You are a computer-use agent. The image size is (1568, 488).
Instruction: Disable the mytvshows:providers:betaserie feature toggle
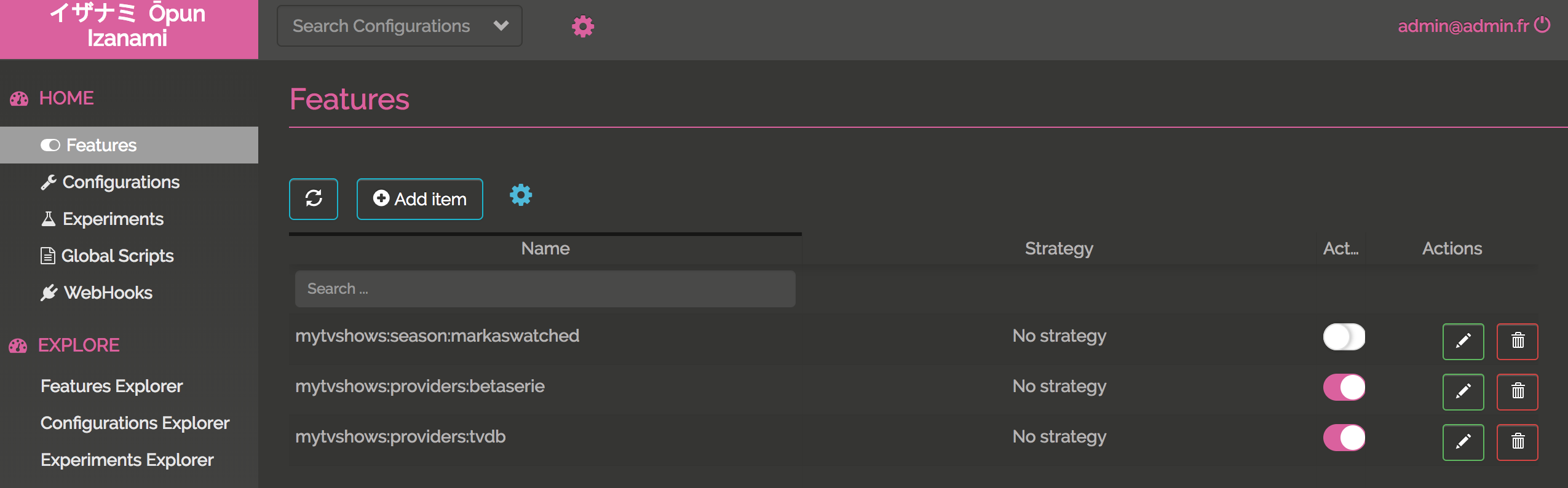coord(1344,387)
